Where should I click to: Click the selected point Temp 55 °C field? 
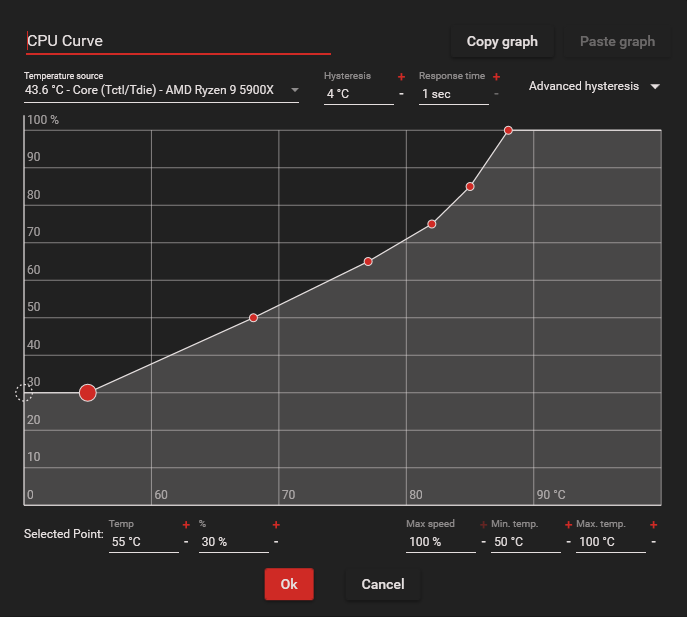click(x=144, y=542)
